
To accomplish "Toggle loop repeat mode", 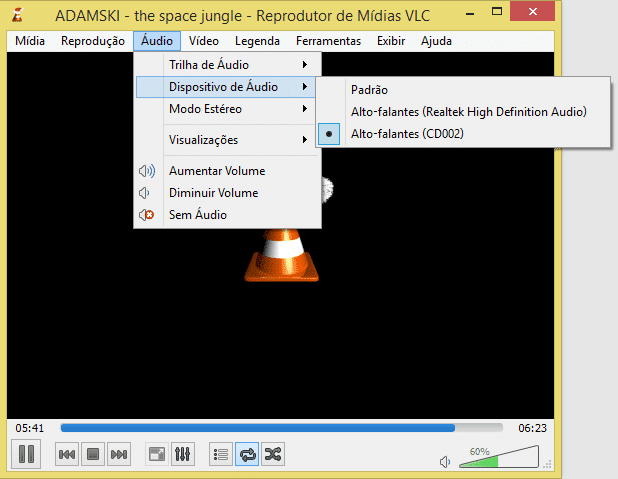I will tap(247, 454).
